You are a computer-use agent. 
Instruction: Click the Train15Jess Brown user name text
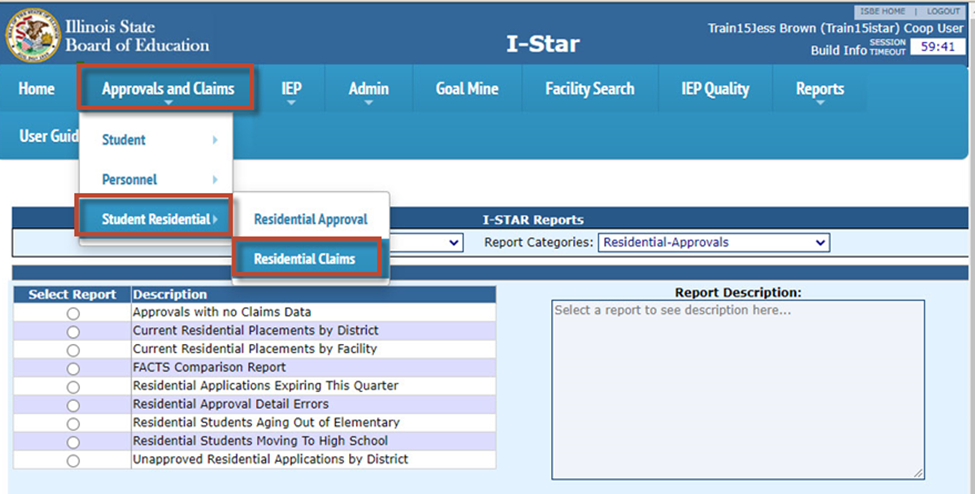coord(836,29)
